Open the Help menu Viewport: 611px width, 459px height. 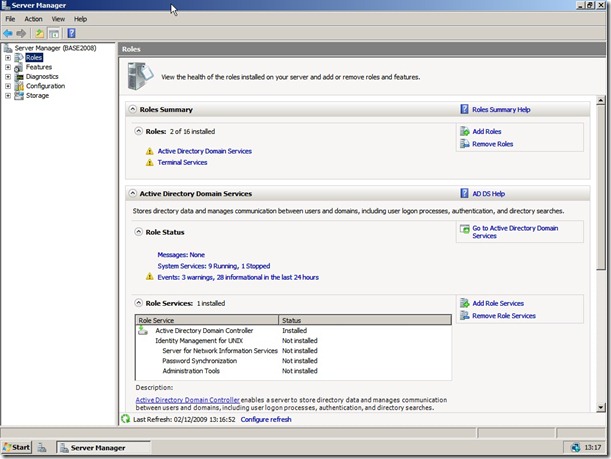point(81,19)
